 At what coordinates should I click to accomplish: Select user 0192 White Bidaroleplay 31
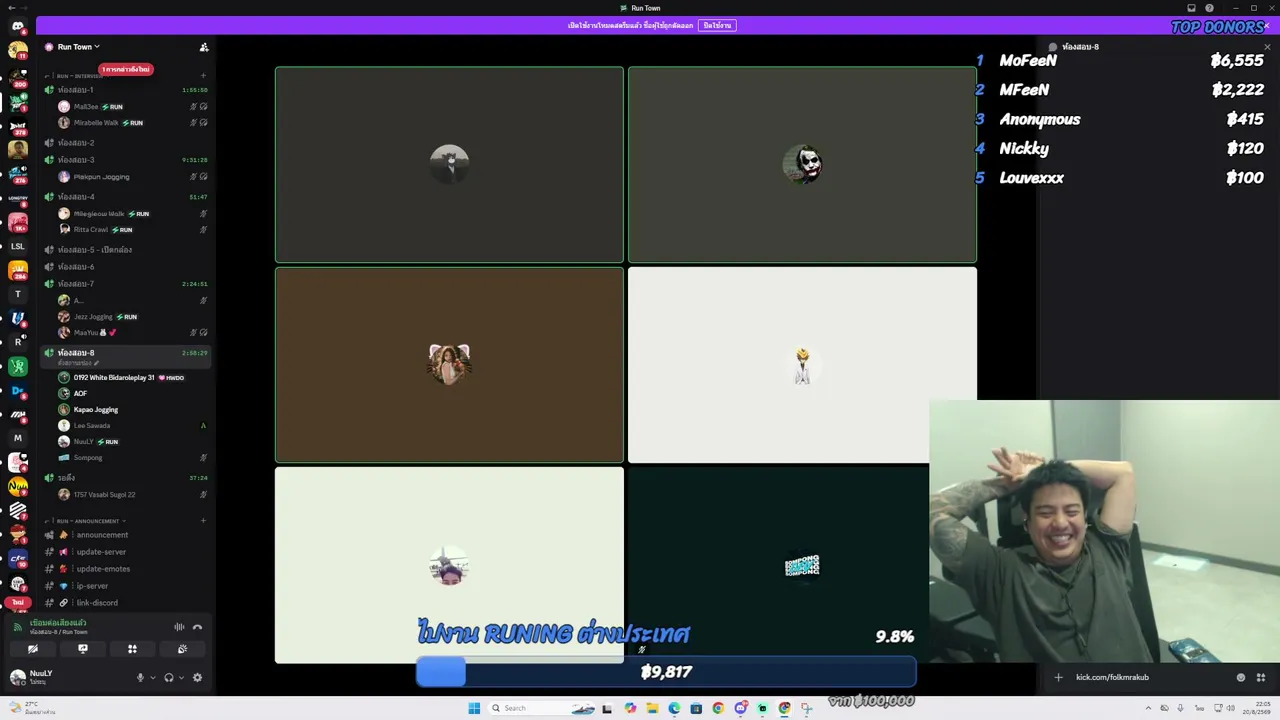[x=133, y=378]
